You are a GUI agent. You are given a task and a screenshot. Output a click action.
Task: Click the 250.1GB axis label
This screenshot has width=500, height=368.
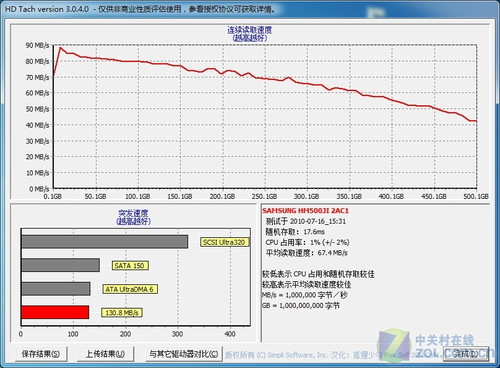(264, 196)
